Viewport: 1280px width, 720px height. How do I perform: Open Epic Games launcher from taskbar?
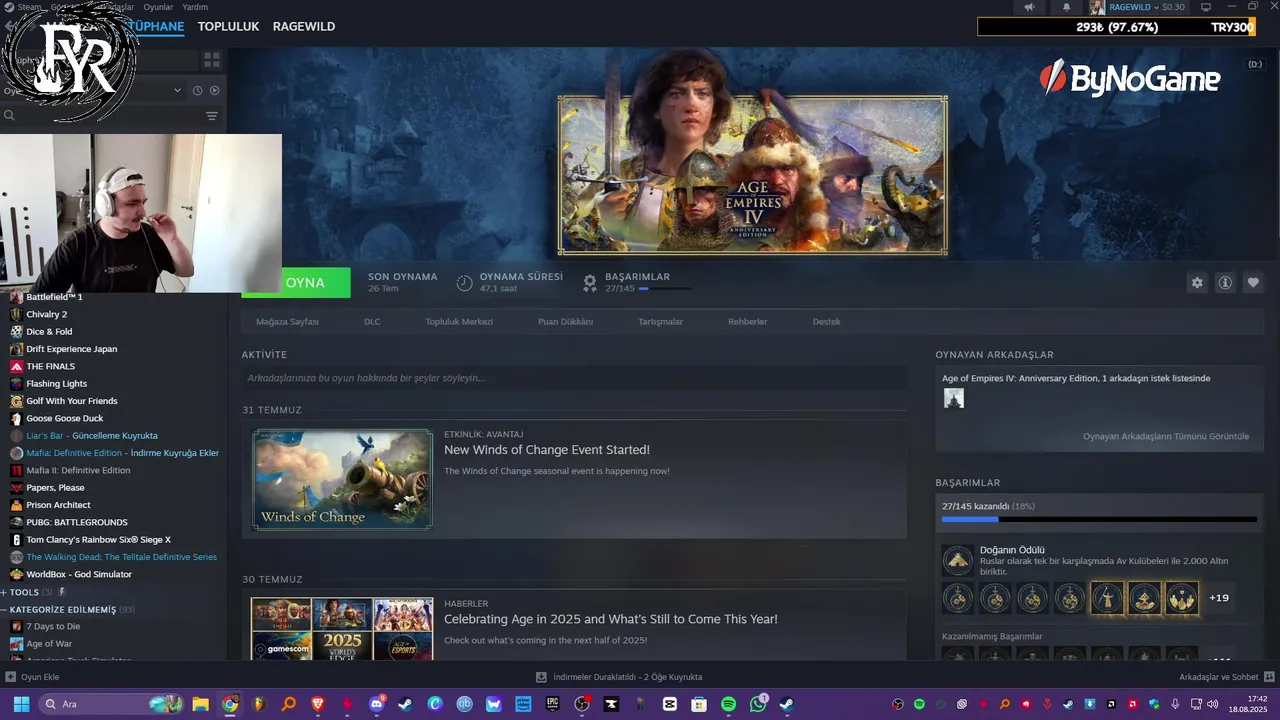point(552,704)
